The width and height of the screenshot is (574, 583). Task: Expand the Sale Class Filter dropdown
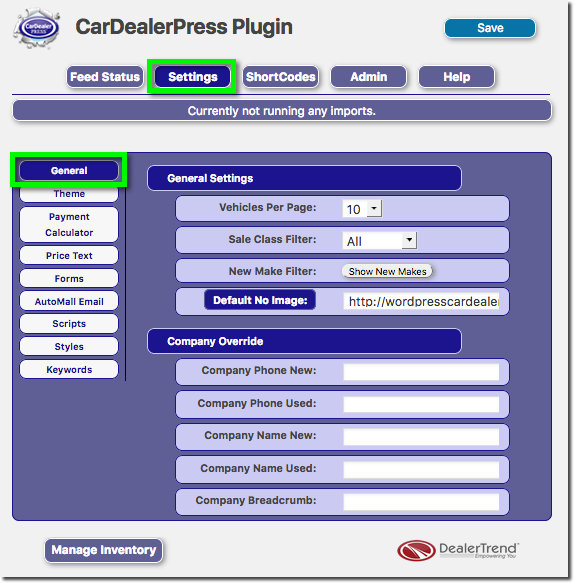coord(380,241)
